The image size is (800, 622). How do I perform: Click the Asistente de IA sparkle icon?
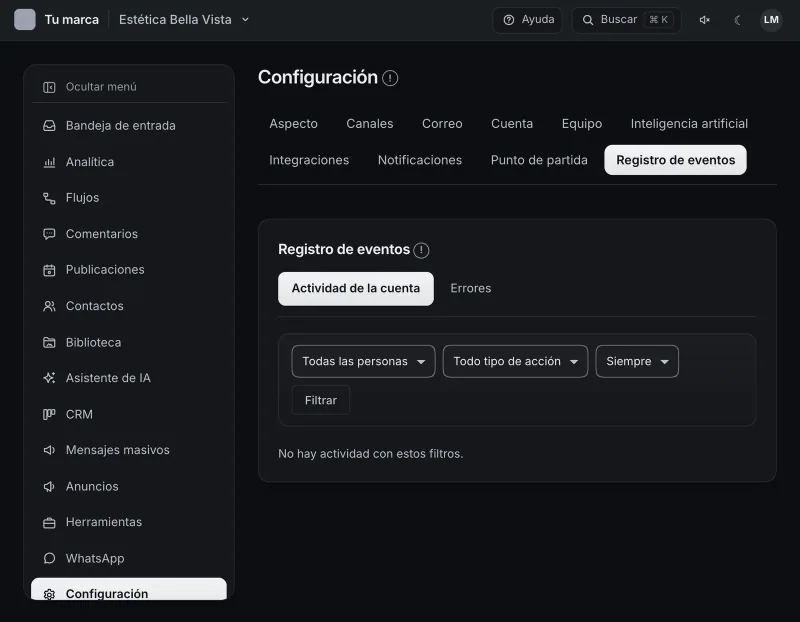(x=49, y=378)
